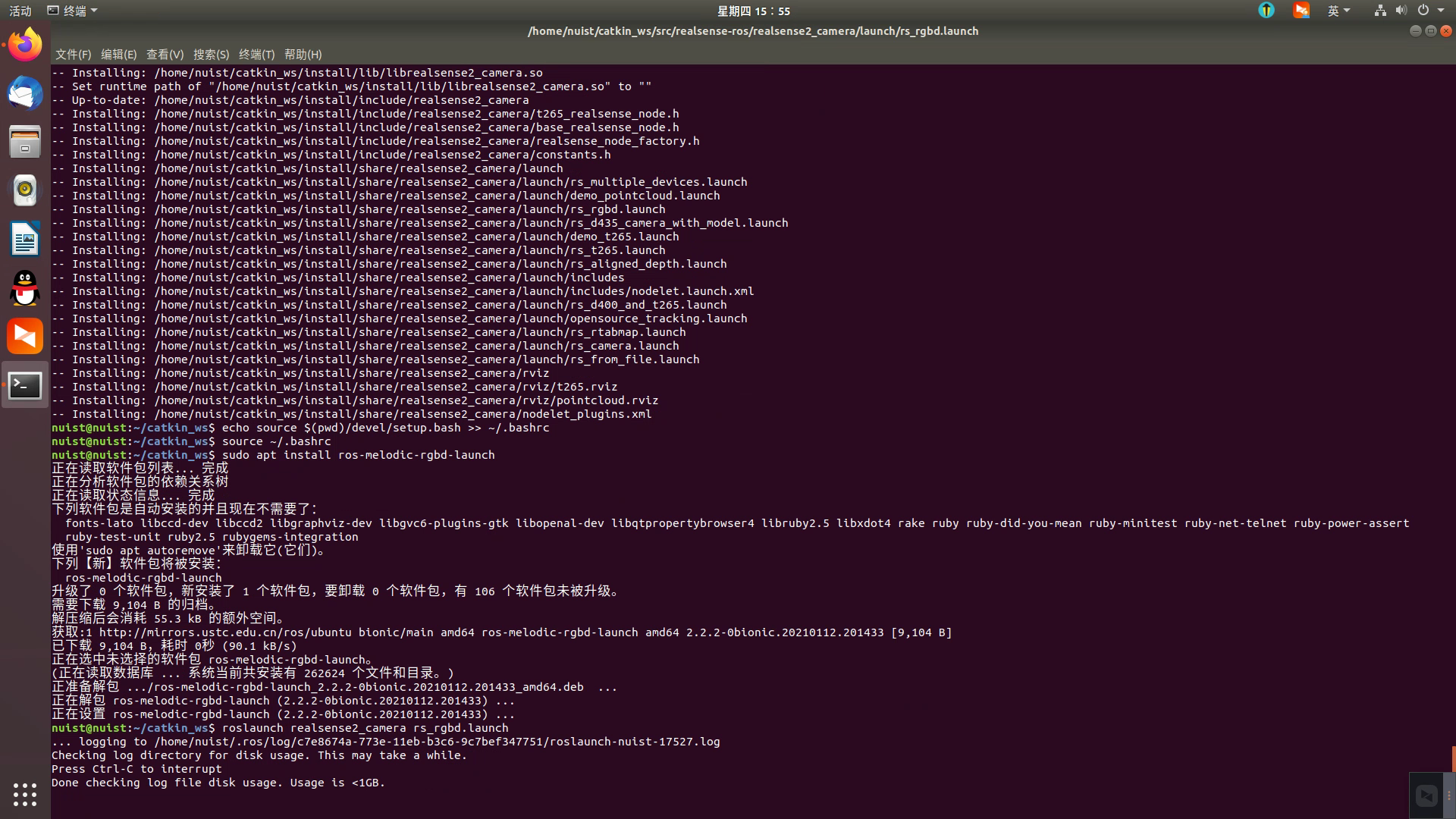
Task: Open the Terminal application icon
Action: [x=24, y=385]
